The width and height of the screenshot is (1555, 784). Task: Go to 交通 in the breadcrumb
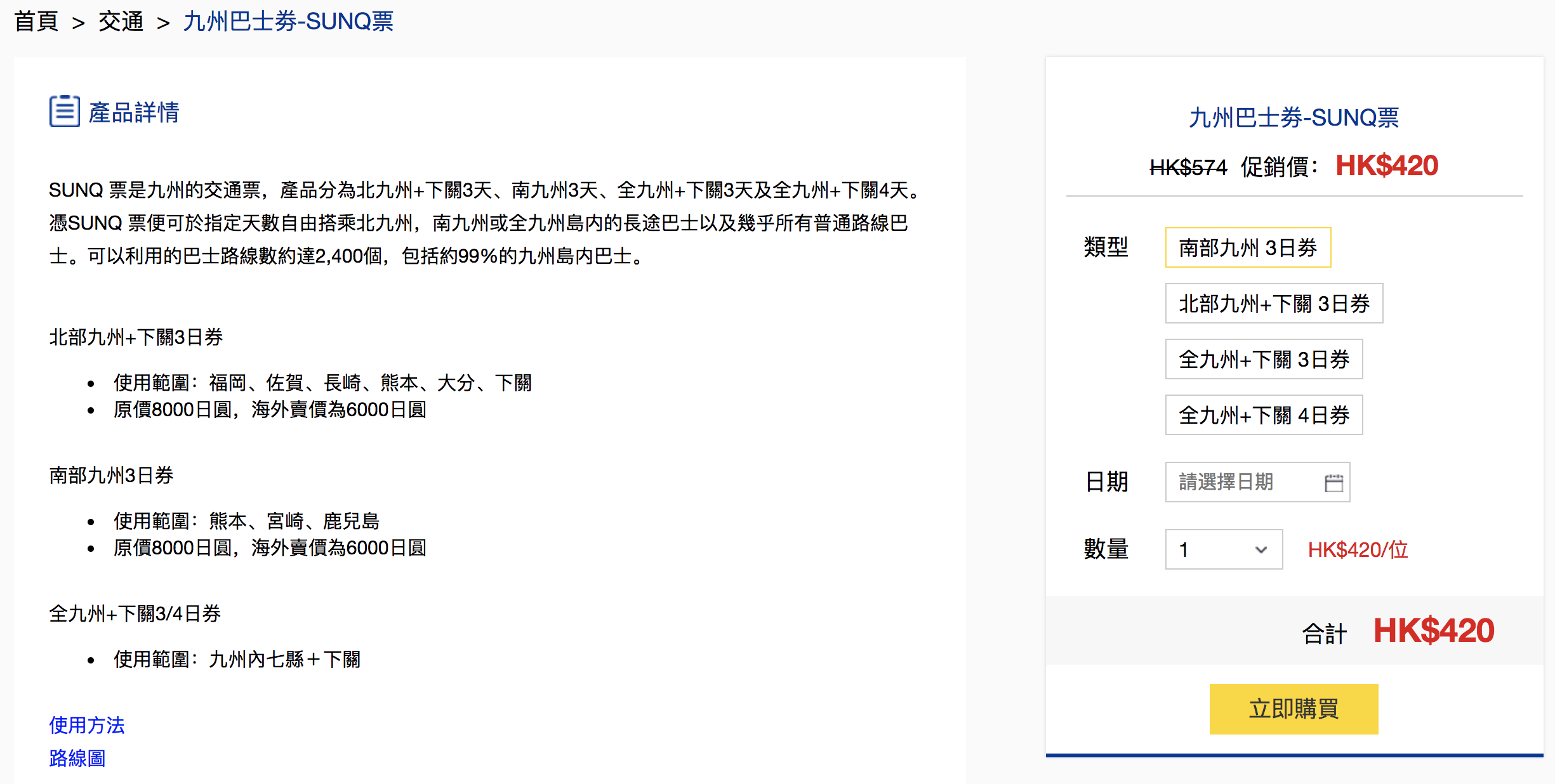click(x=121, y=22)
